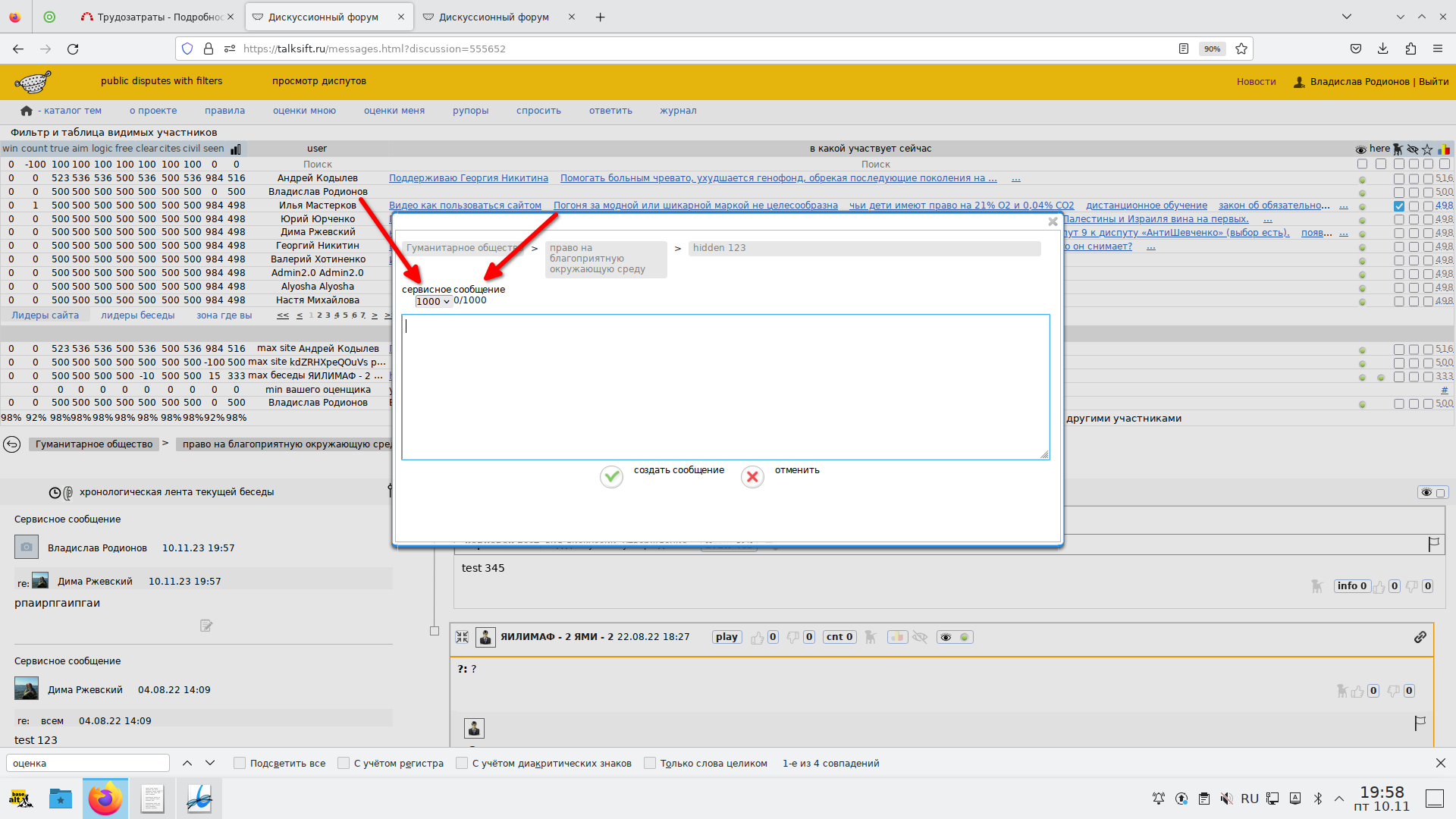Click the cnt 0 button
The height and width of the screenshot is (819, 1456).
839,637
